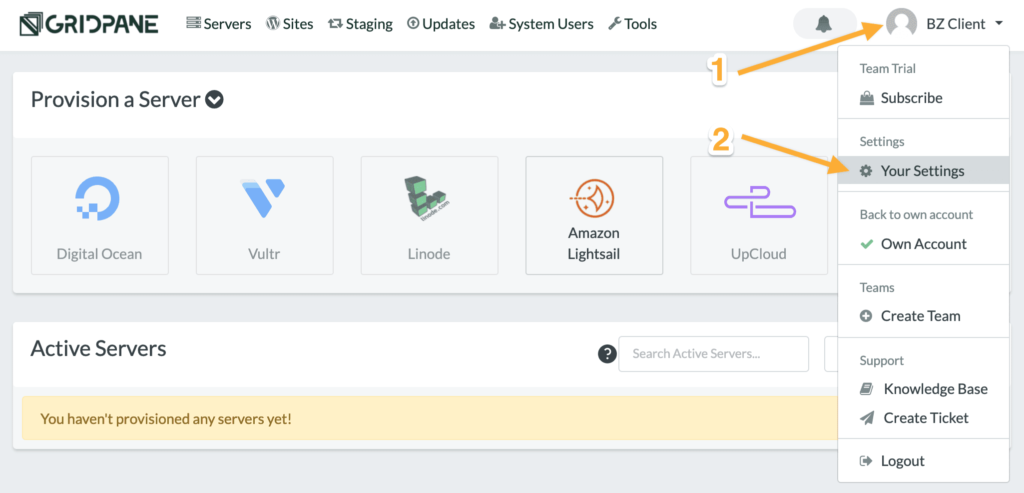Click the Active Servers help question icon
This screenshot has height=493, width=1024.
tap(606, 353)
